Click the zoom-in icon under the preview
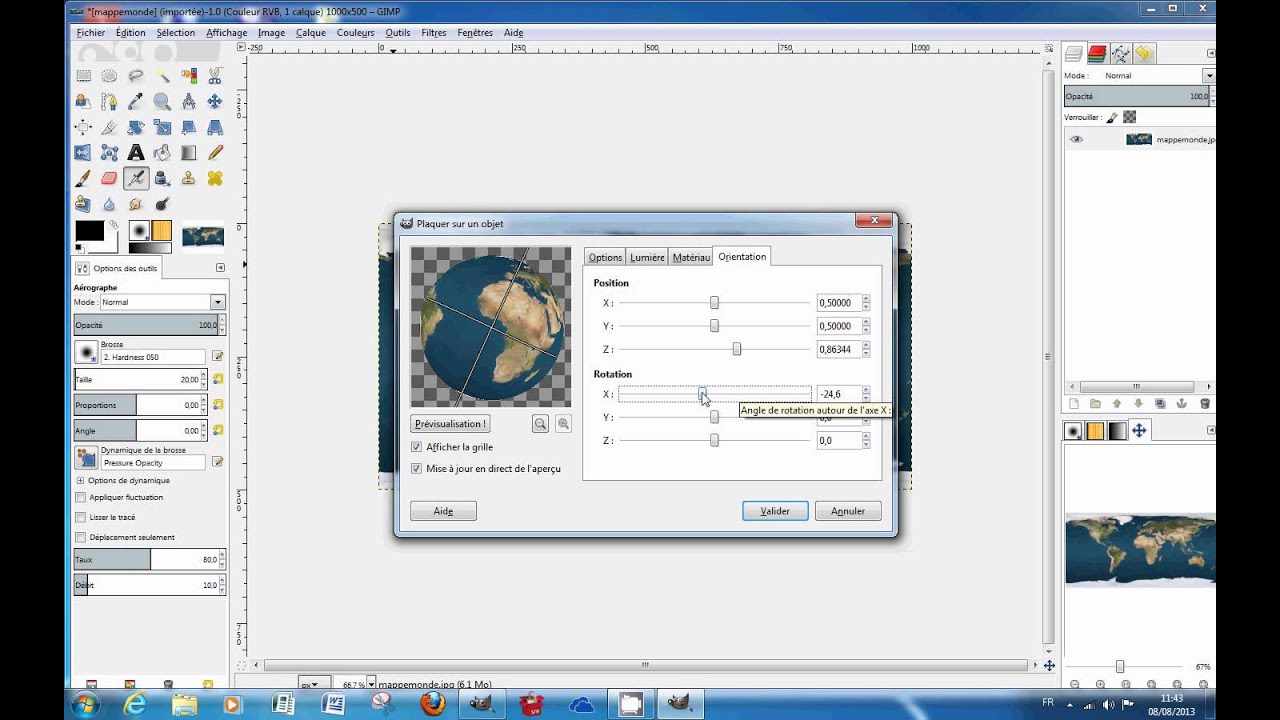Viewport: 1280px width, 720px height. point(563,424)
